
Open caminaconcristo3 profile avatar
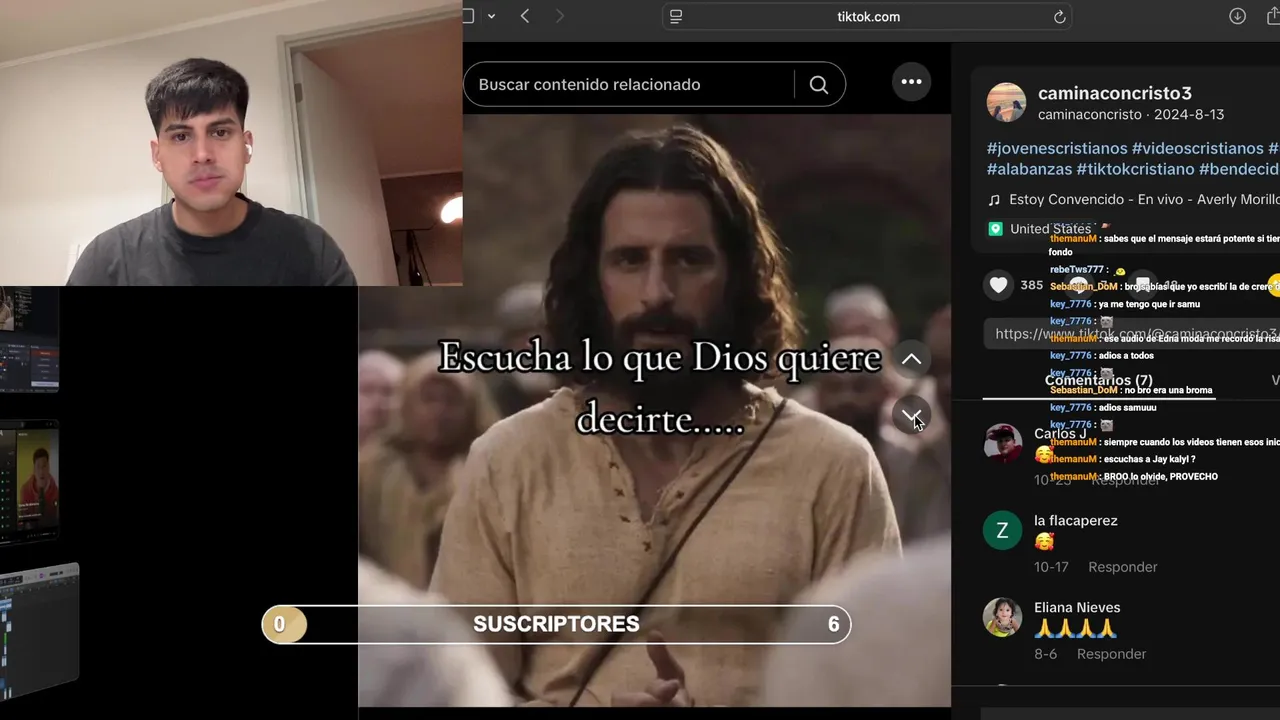click(1006, 102)
